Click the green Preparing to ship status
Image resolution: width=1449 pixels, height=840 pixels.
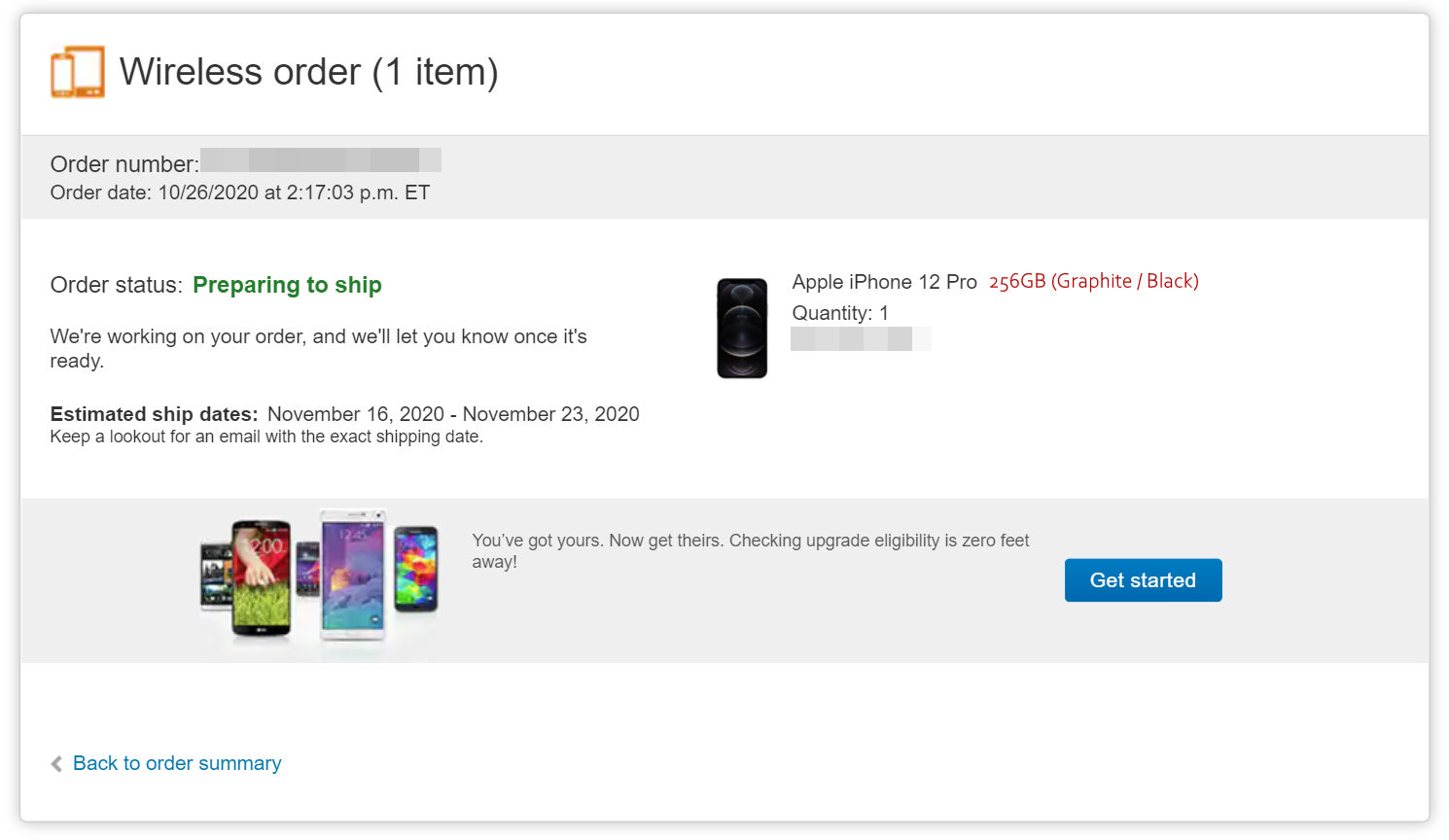[287, 285]
